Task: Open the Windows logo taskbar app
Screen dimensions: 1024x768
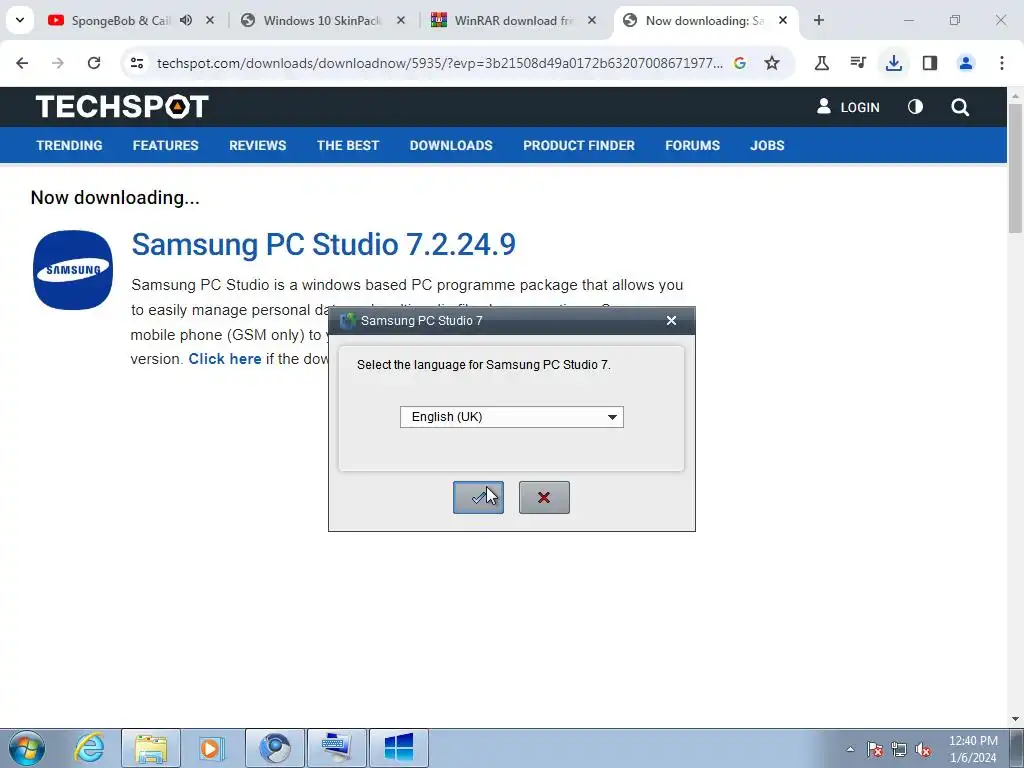Action: pyautogui.click(x=399, y=748)
